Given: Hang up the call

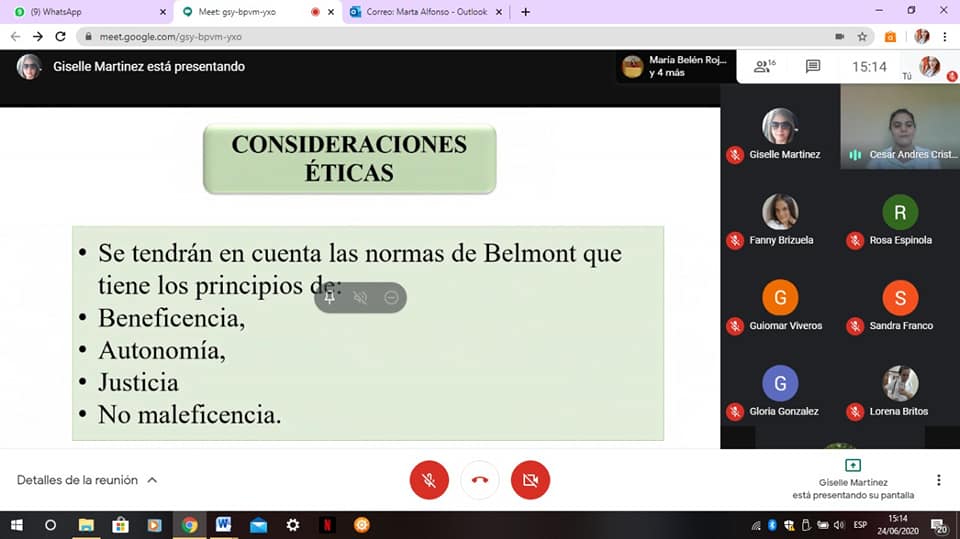Looking at the screenshot, I should tap(480, 480).
